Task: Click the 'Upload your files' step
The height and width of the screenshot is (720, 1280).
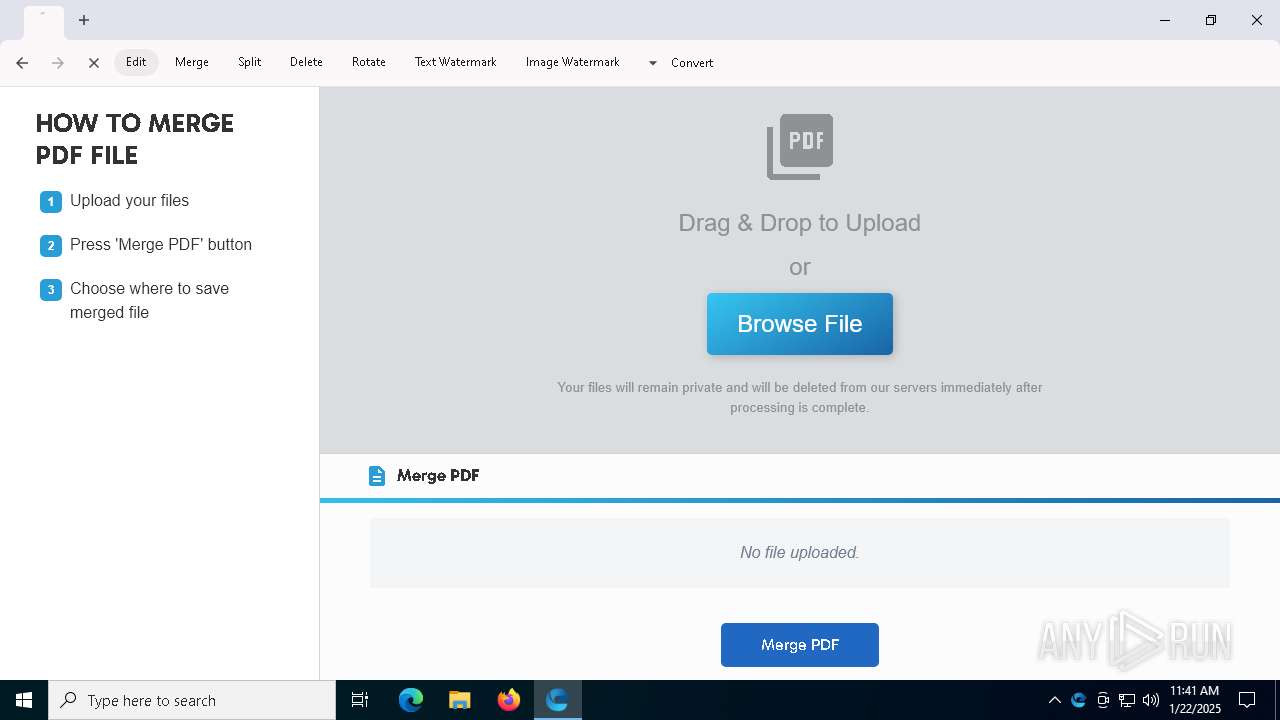Action: [x=129, y=201]
